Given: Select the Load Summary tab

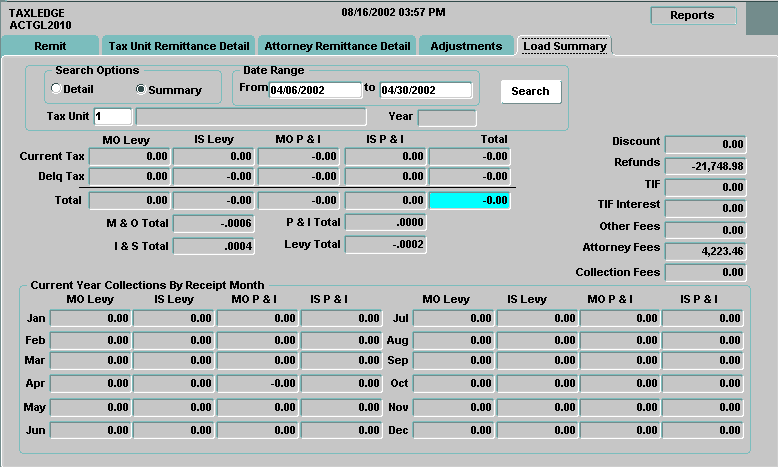Looking at the screenshot, I should pyautogui.click(x=564, y=46).
